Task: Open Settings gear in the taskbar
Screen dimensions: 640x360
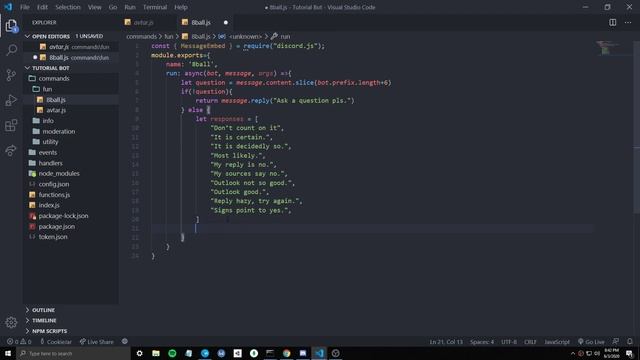Action: point(140,353)
